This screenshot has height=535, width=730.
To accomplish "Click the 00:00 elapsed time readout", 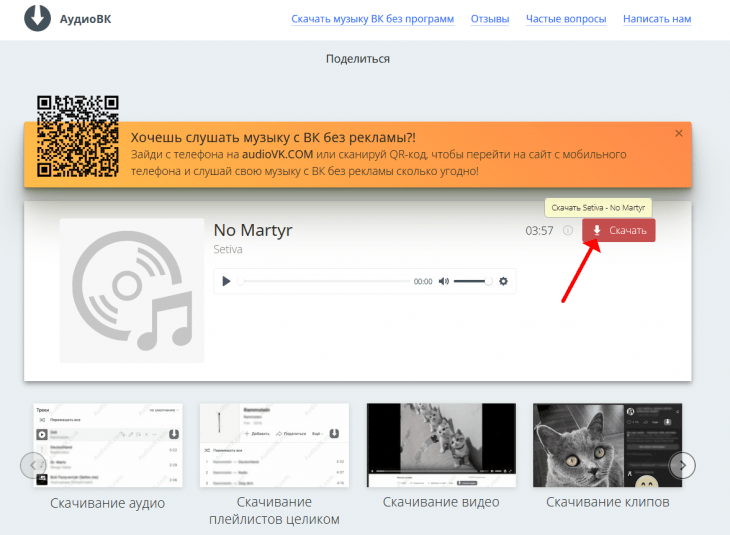I will (x=423, y=281).
